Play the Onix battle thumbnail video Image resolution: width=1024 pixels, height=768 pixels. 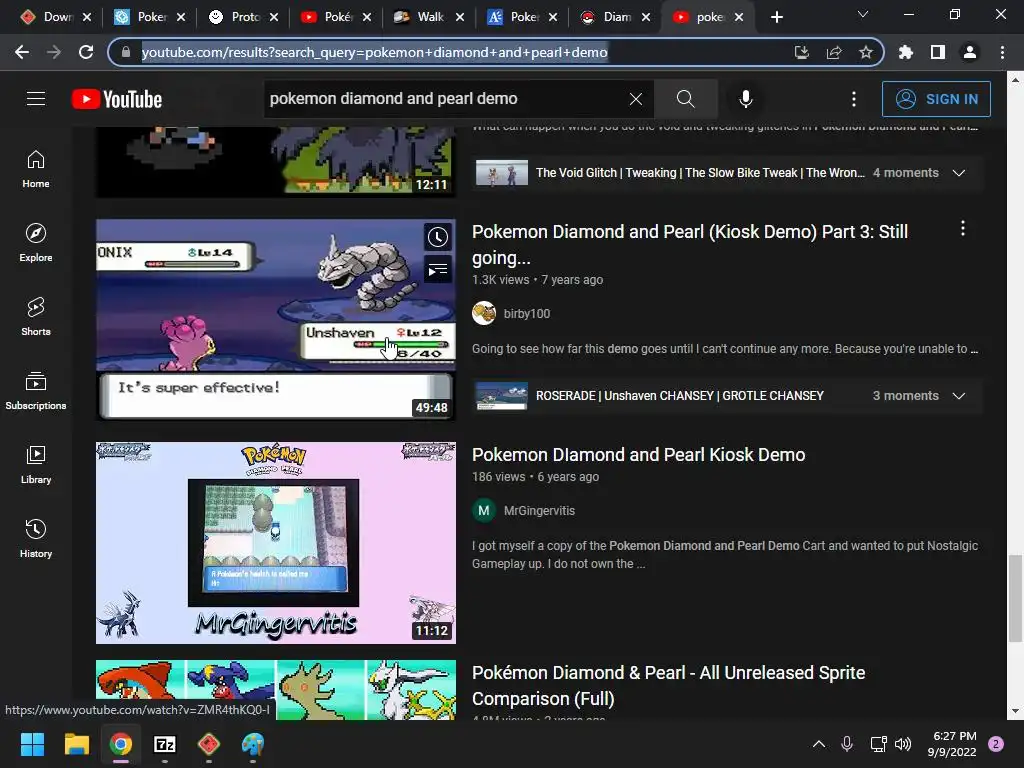click(276, 319)
